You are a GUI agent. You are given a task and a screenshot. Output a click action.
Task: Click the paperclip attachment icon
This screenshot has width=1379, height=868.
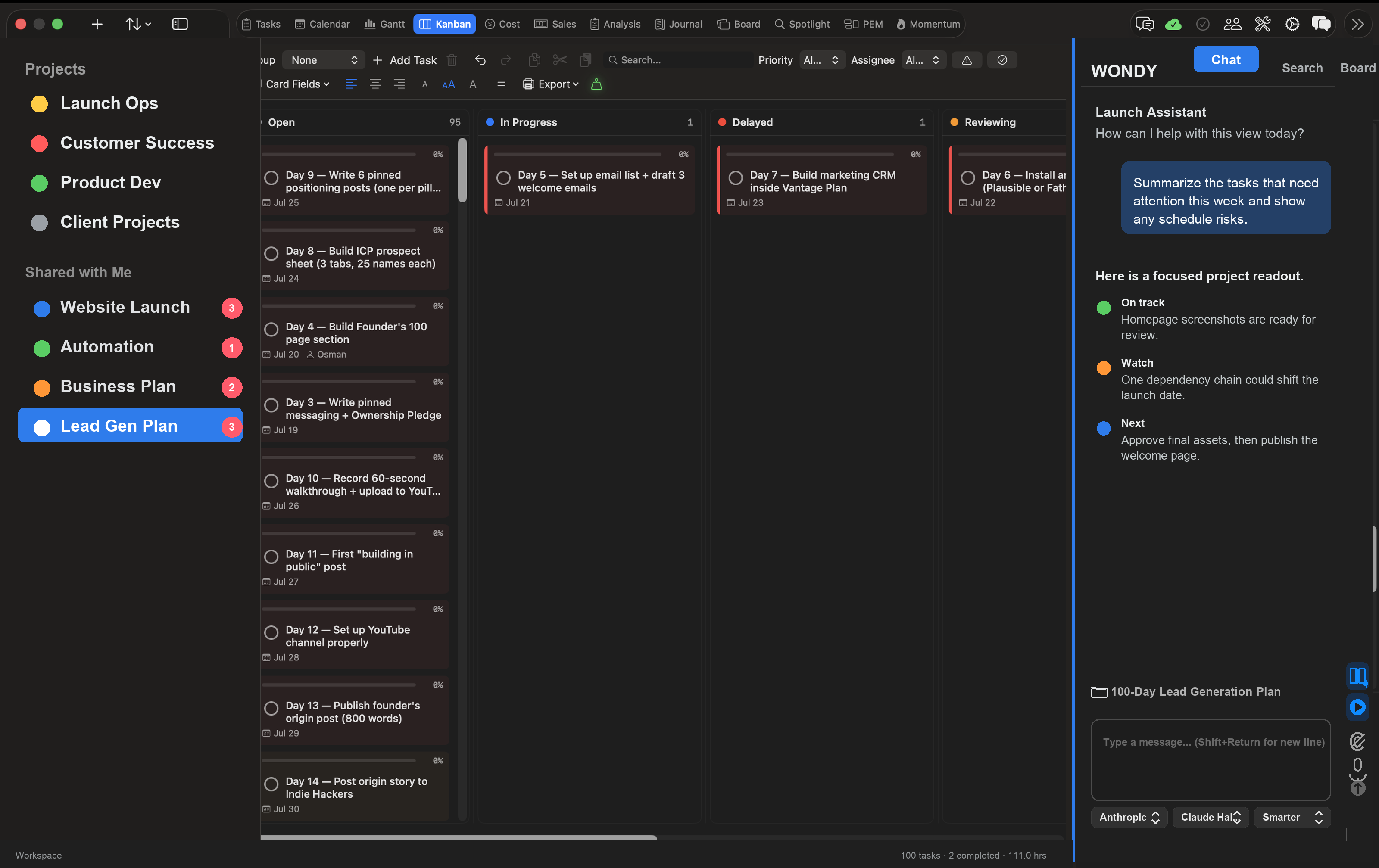[x=1357, y=741]
